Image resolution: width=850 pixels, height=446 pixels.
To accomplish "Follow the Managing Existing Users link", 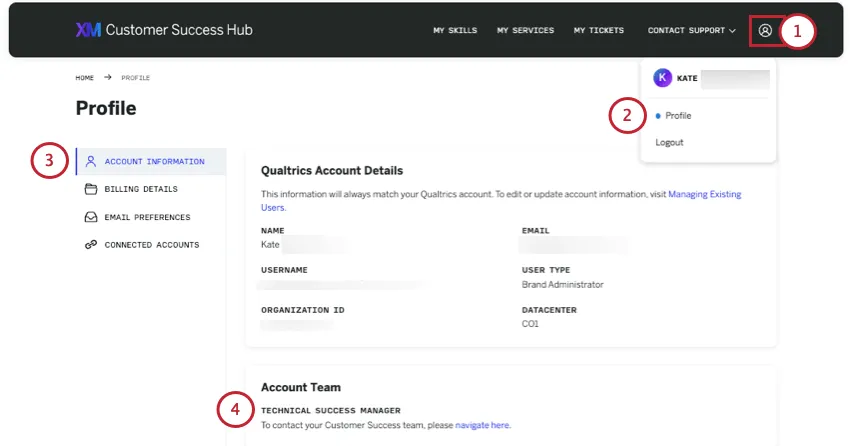I will pos(704,194).
